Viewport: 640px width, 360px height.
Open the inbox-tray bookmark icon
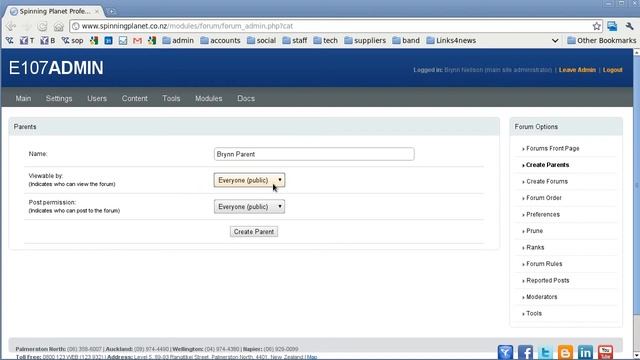(123, 40)
